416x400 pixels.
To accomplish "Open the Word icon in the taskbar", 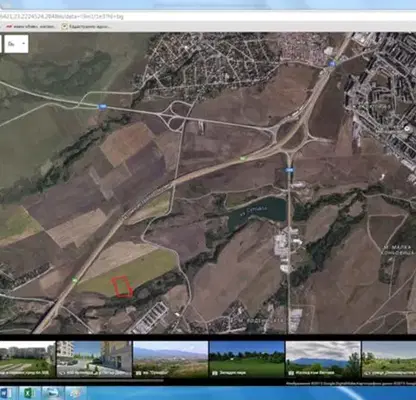I will point(6,394).
